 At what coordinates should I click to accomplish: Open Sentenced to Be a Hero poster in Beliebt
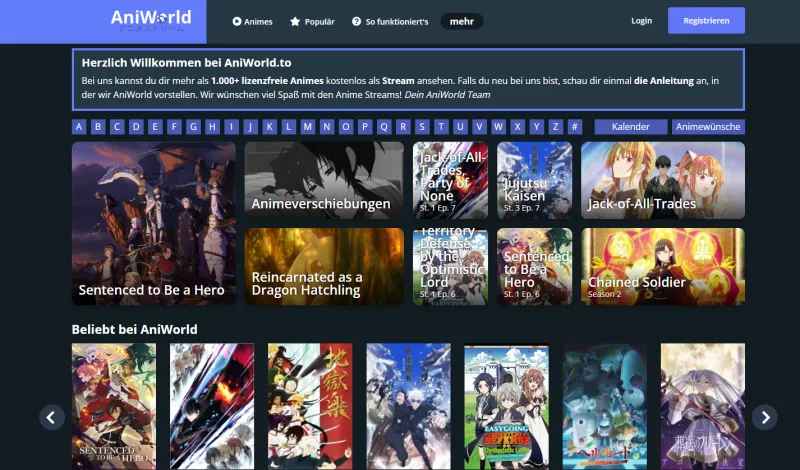(114, 406)
